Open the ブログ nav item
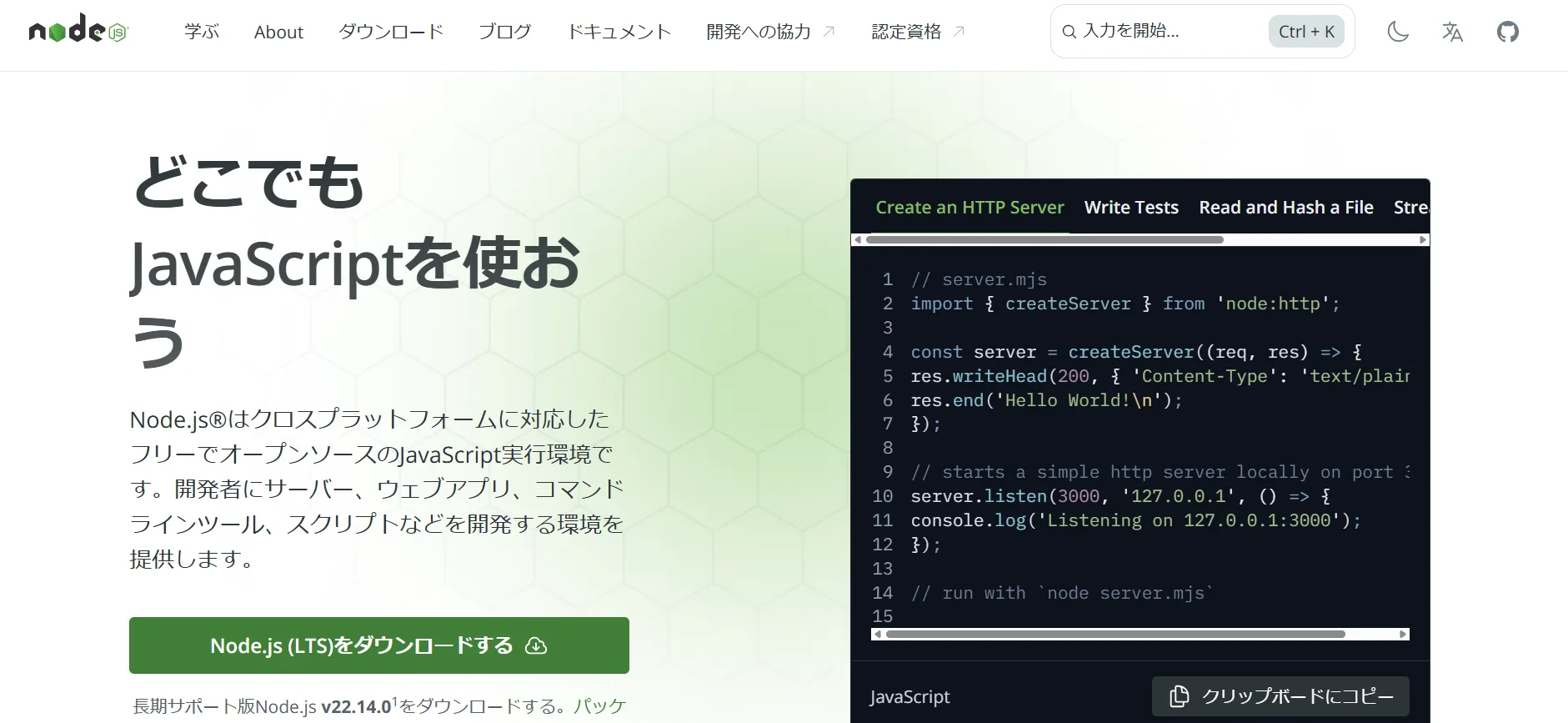The image size is (1568, 723). point(504,32)
